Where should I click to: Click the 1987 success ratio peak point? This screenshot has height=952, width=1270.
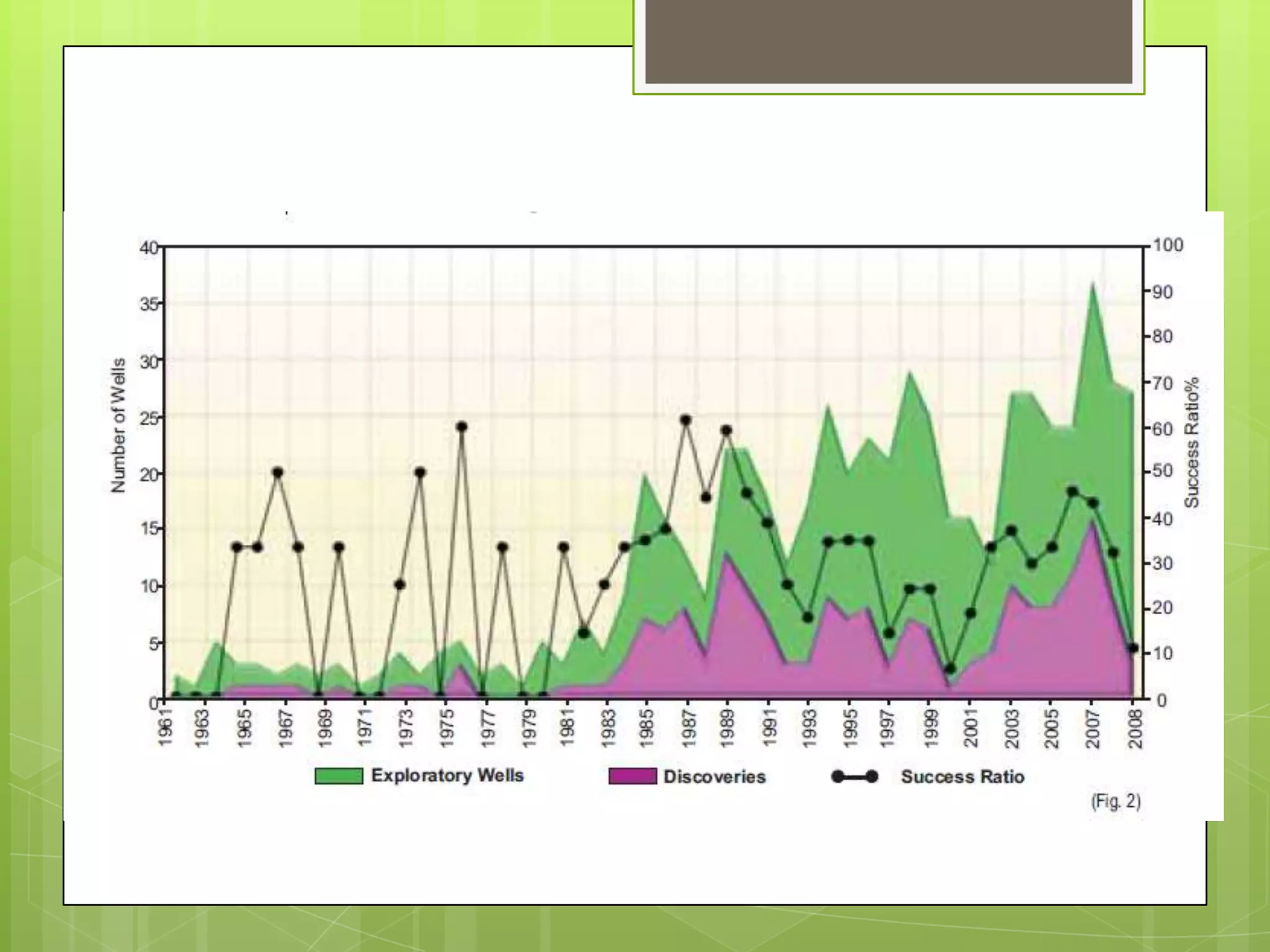pyautogui.click(x=685, y=420)
